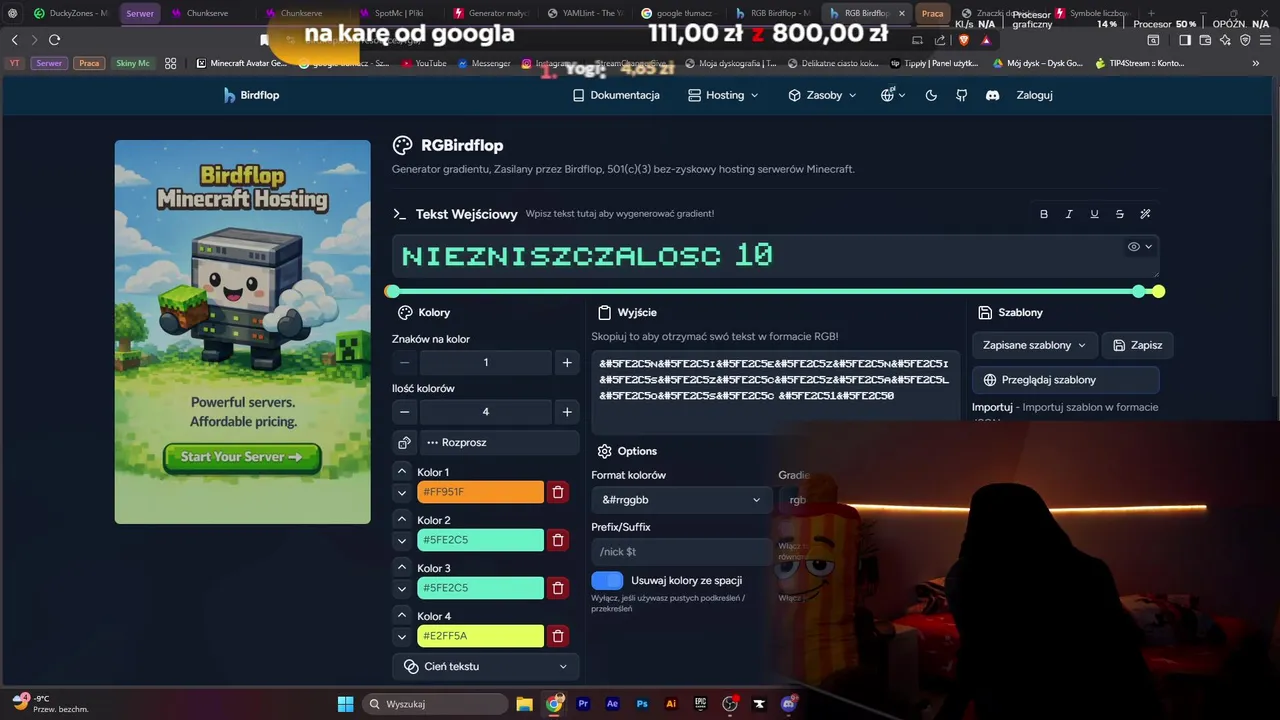Viewport: 1280px width, 720px height.
Task: Expand the Hosting menu
Action: tap(724, 95)
